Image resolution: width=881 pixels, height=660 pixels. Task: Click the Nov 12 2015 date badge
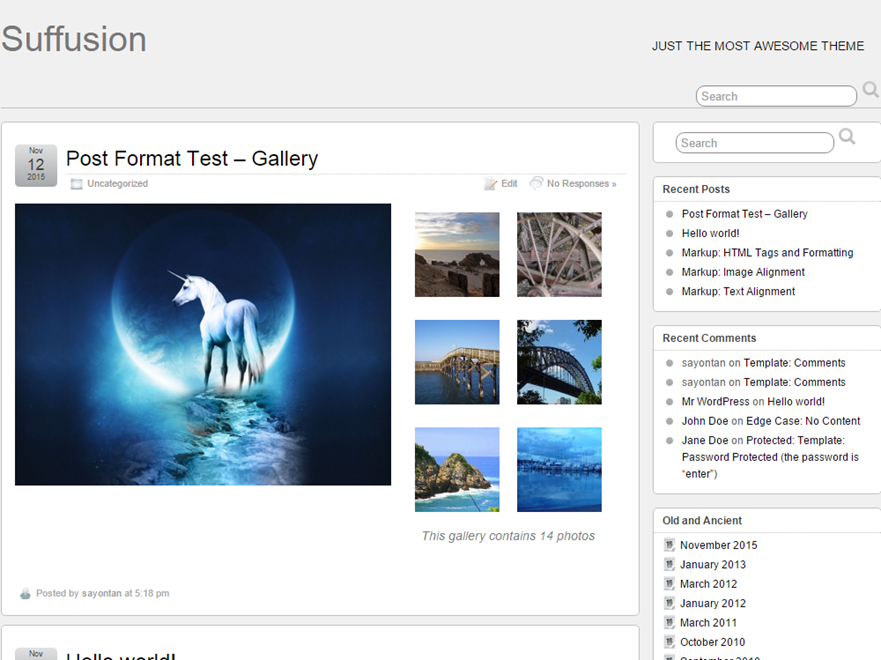36,165
